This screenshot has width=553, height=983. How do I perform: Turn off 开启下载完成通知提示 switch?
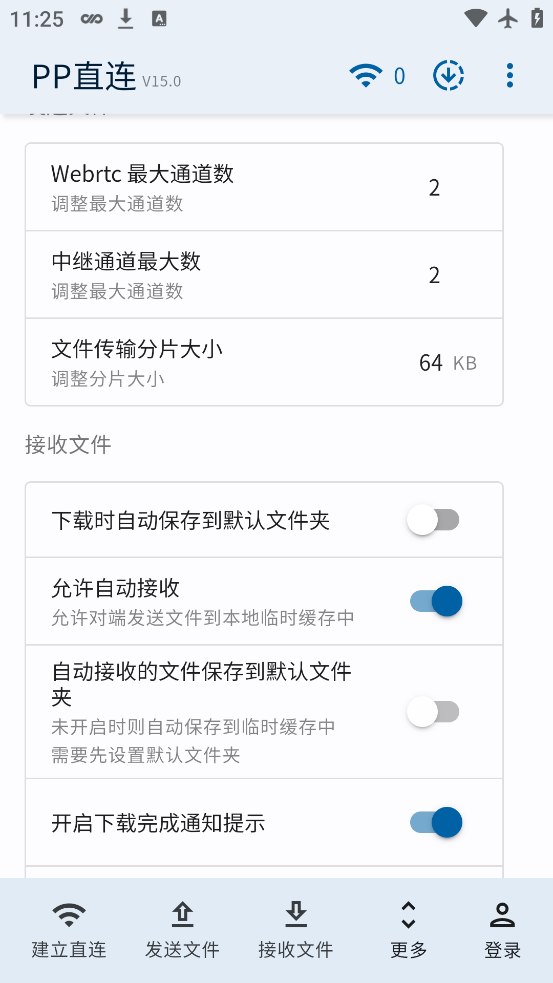point(436,823)
